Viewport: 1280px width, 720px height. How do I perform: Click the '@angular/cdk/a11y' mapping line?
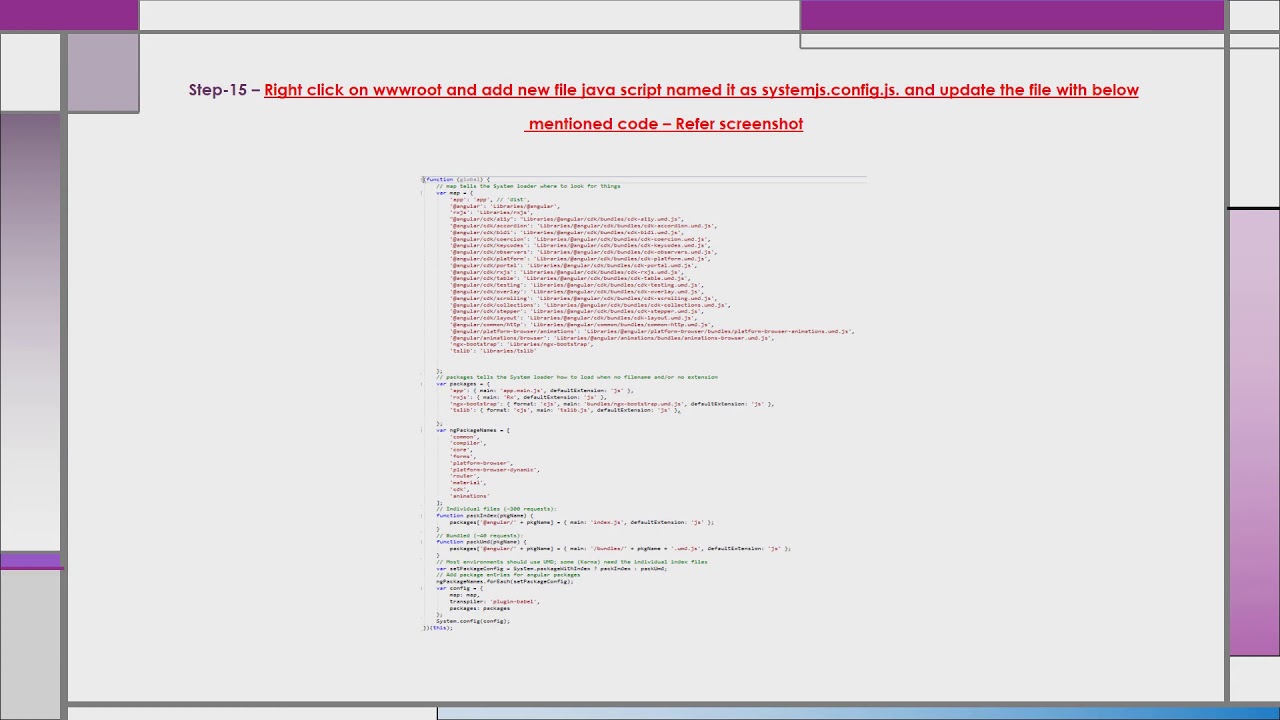tap(567, 219)
